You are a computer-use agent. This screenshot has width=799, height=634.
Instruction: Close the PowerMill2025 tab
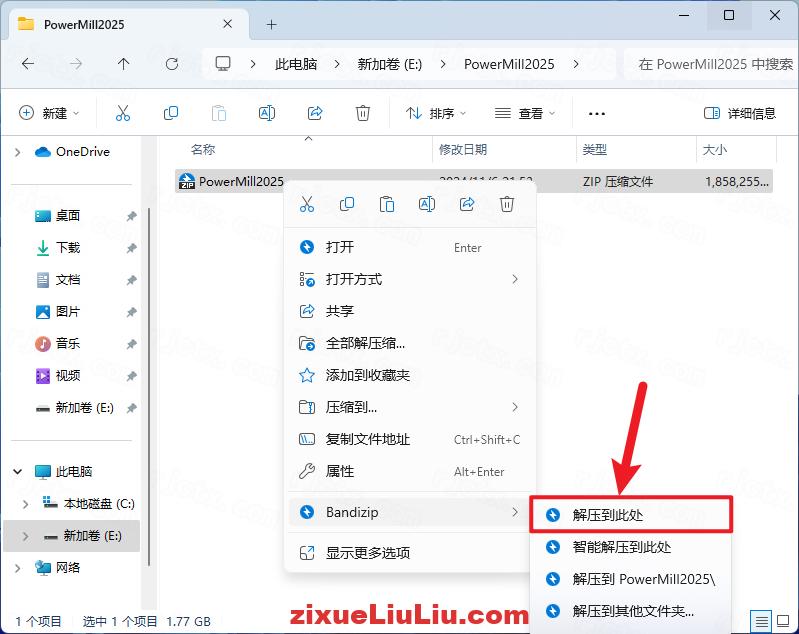pyautogui.click(x=228, y=24)
